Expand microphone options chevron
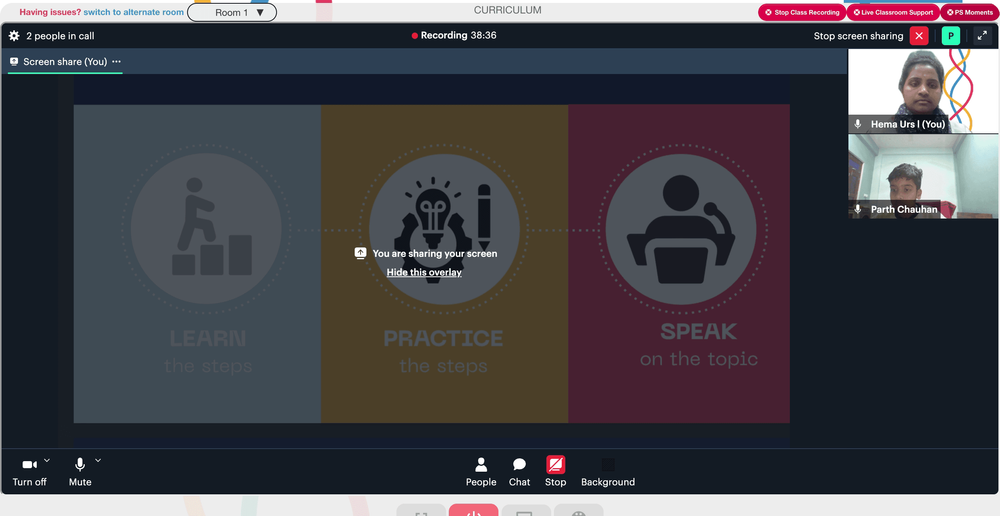Viewport: 1000px width, 516px height. [98, 460]
